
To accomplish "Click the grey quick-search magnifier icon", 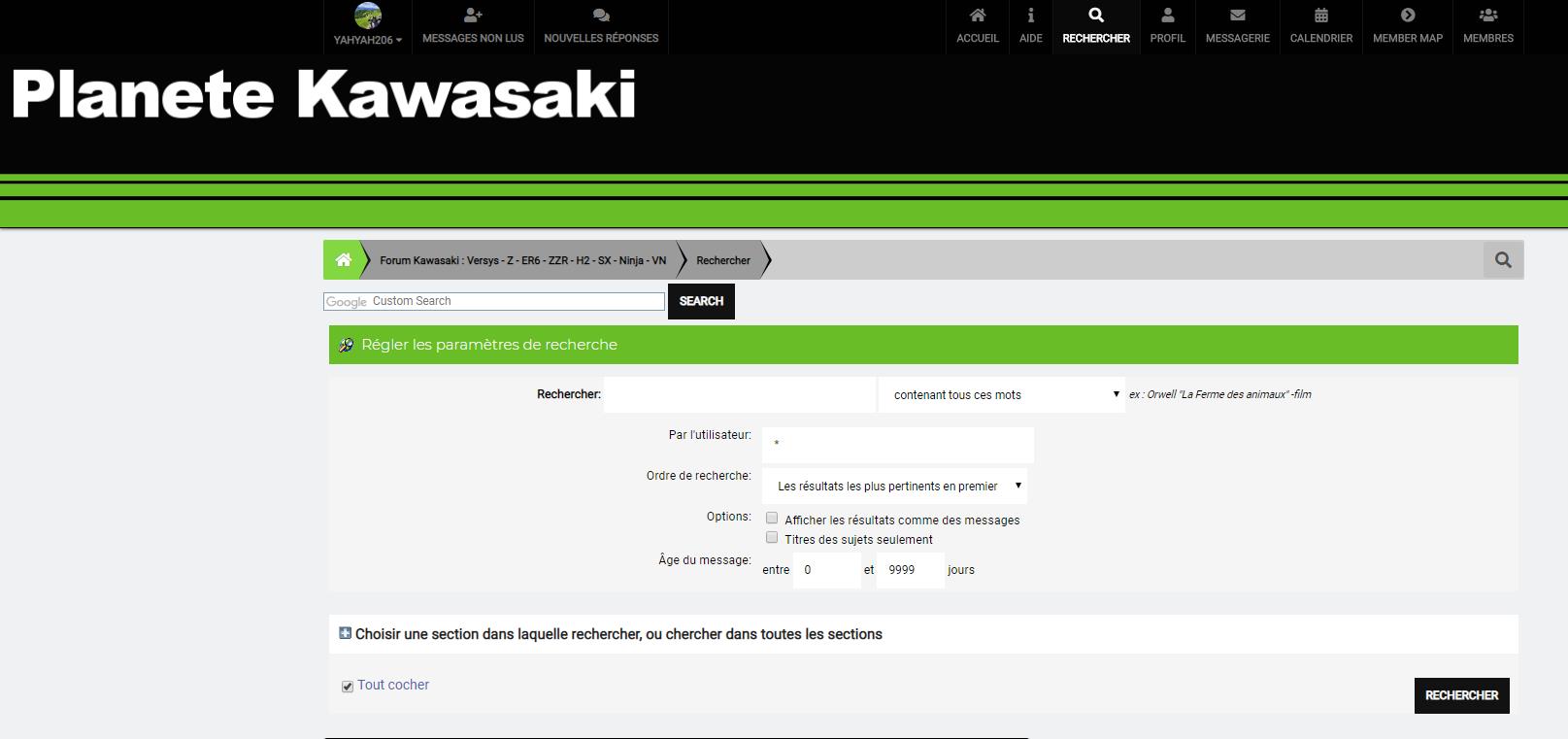I will pos(1503,259).
